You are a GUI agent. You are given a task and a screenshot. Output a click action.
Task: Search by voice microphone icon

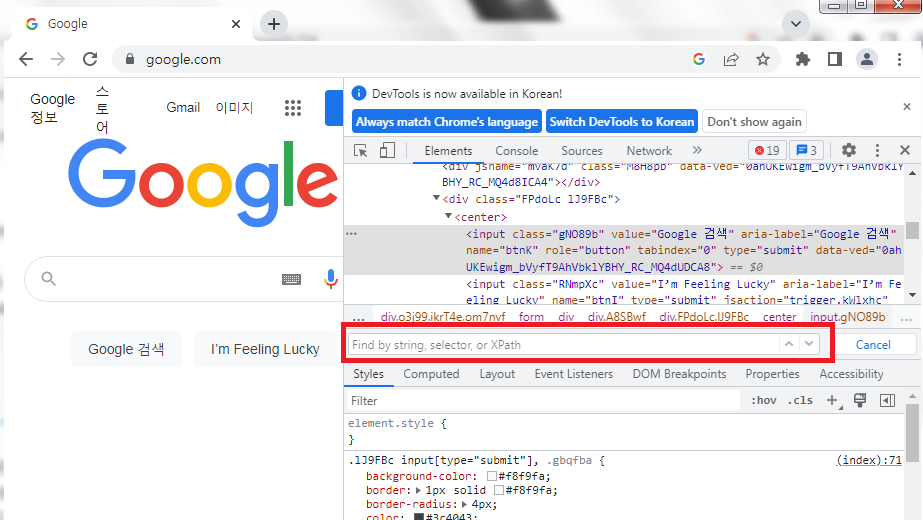(331, 279)
